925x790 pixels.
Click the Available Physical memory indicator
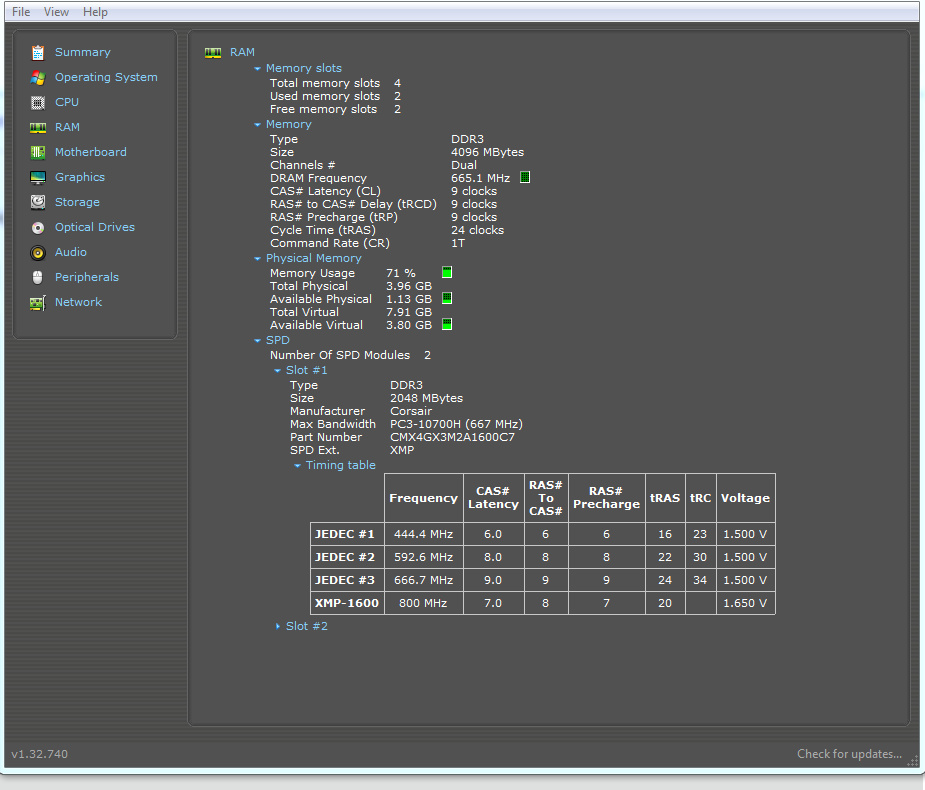click(x=447, y=298)
